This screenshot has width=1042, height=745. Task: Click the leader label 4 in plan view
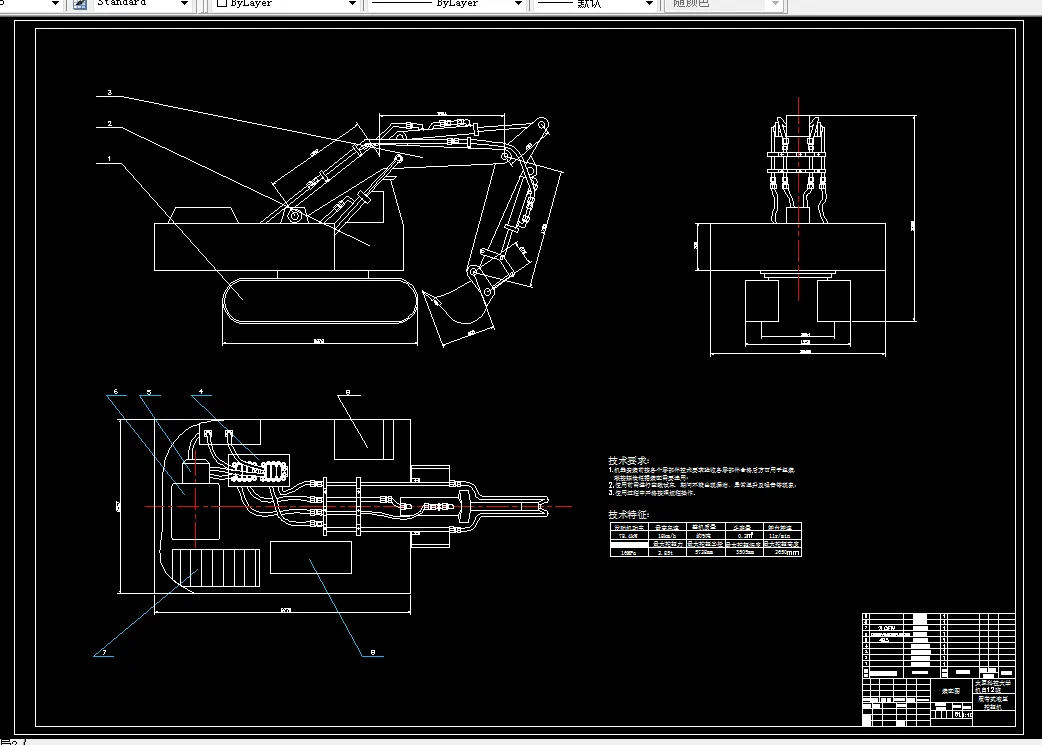pyautogui.click(x=201, y=391)
